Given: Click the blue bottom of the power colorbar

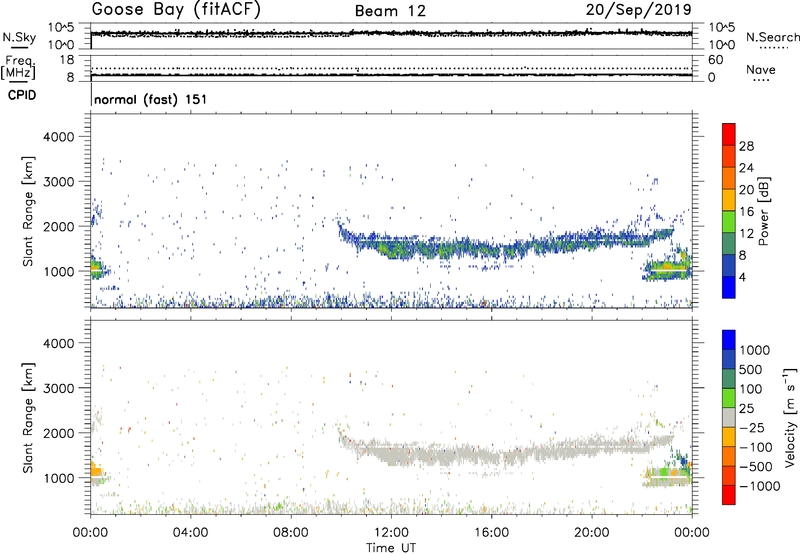Looking at the screenshot, I should point(729,287).
